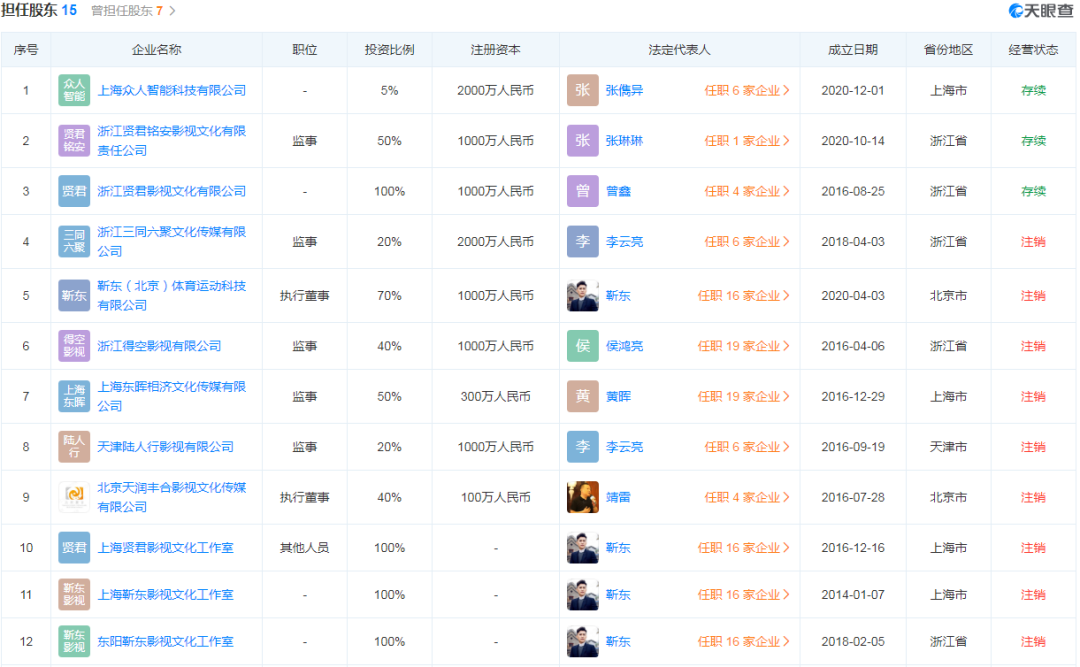Image resolution: width=1080 pixels, height=667 pixels.
Task: Open company link 浙江得空影视有限公司
Action: [x=159, y=346]
